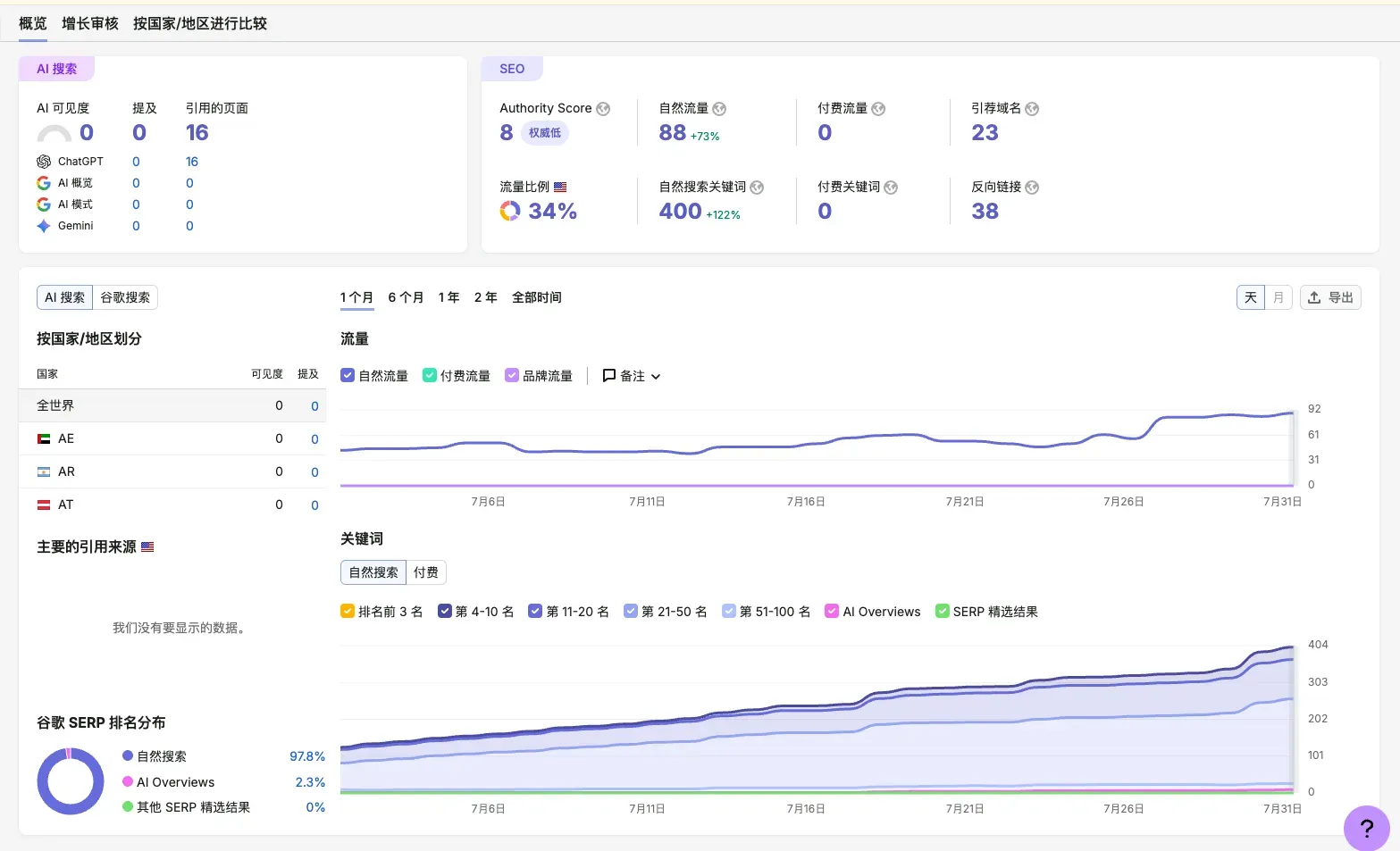The height and width of the screenshot is (851, 1400).
Task: Click the 权威低 badge
Action: (x=545, y=133)
